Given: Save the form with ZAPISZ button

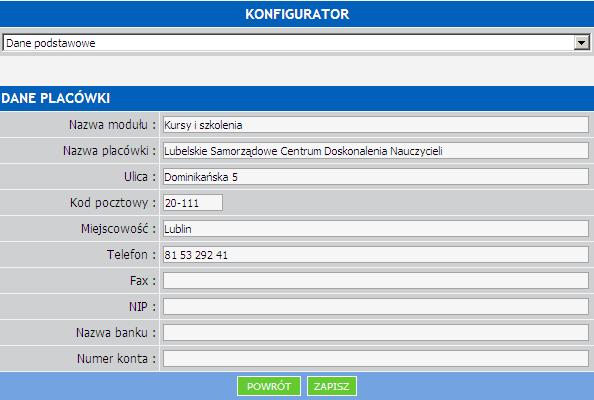Looking at the screenshot, I should (331, 386).
